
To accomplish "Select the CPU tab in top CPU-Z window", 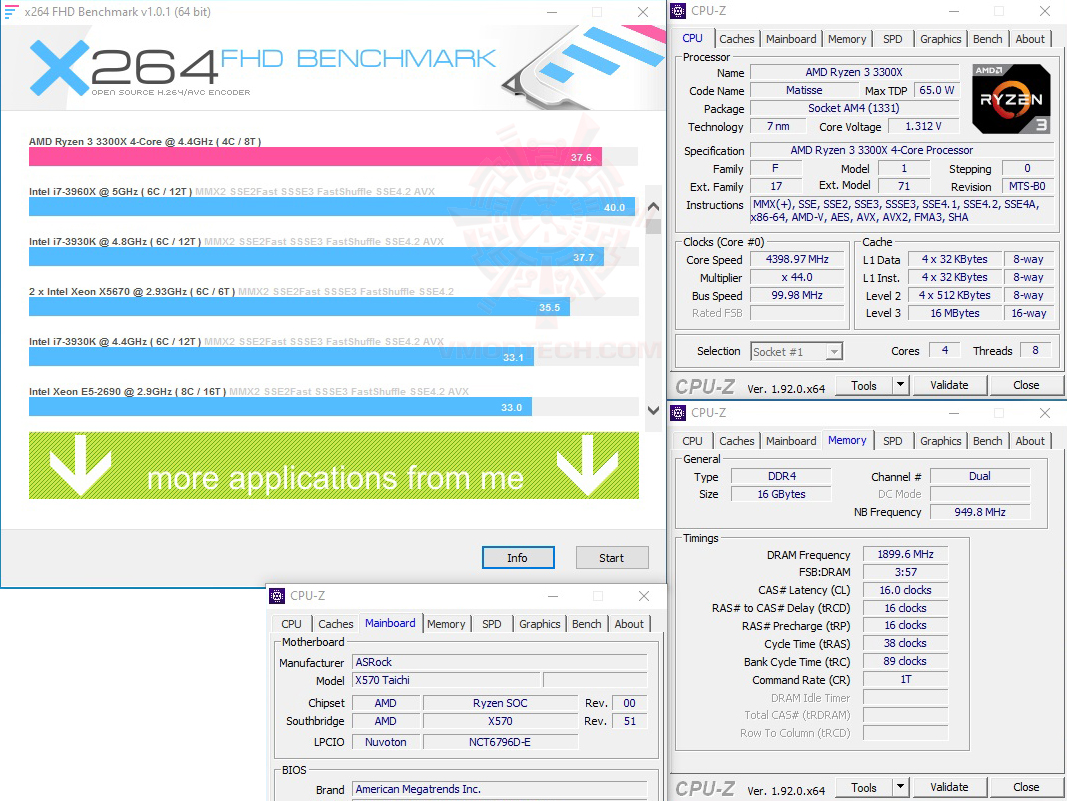I will 693,38.
